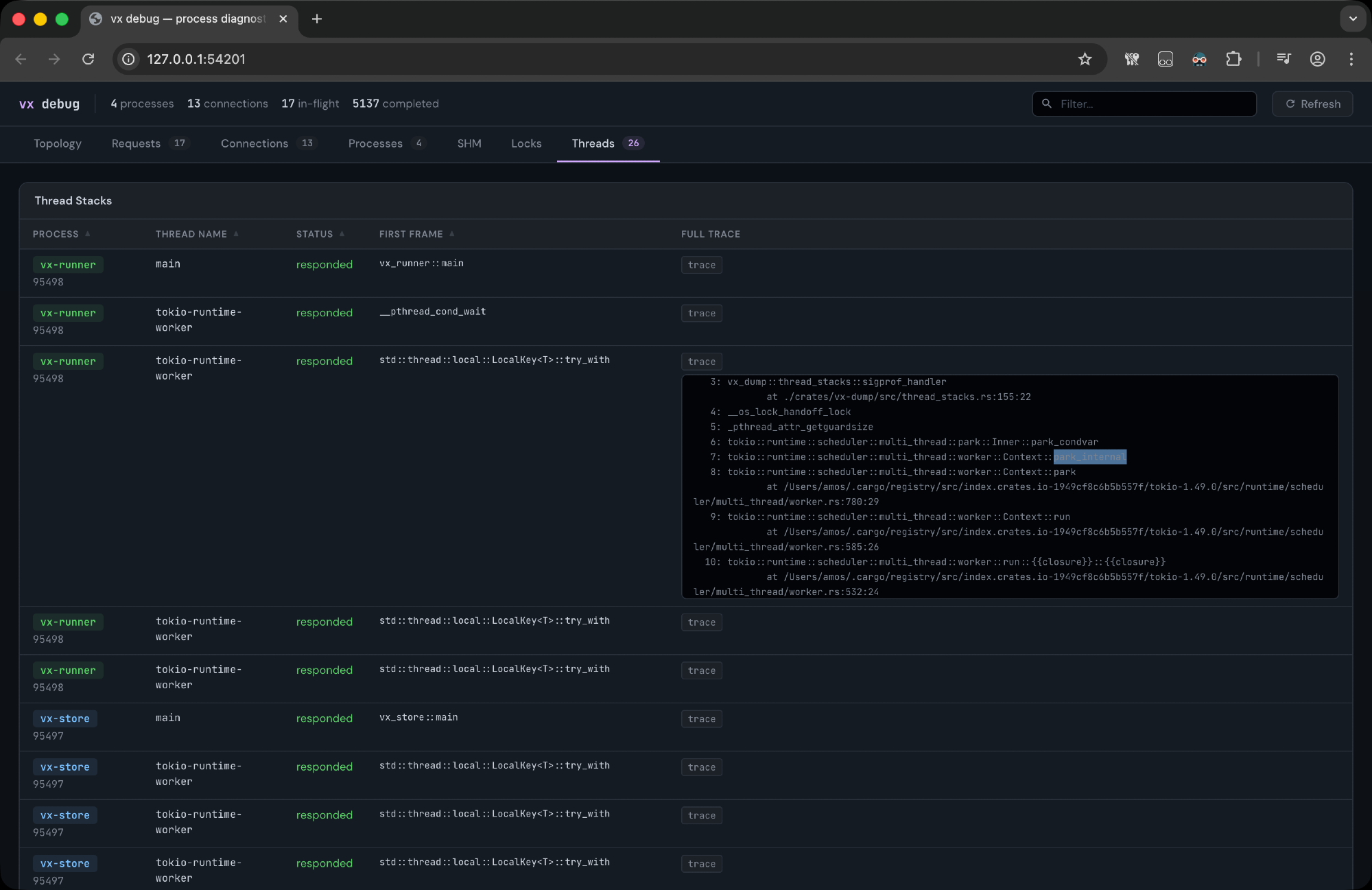Bookmark this page with star icon

coord(1085,59)
